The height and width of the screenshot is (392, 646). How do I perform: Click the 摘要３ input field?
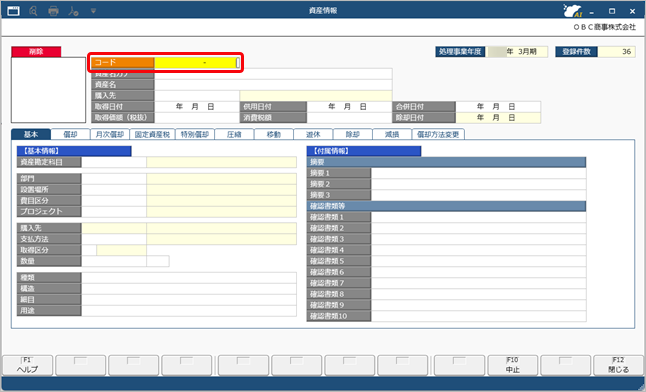[x=479, y=195]
